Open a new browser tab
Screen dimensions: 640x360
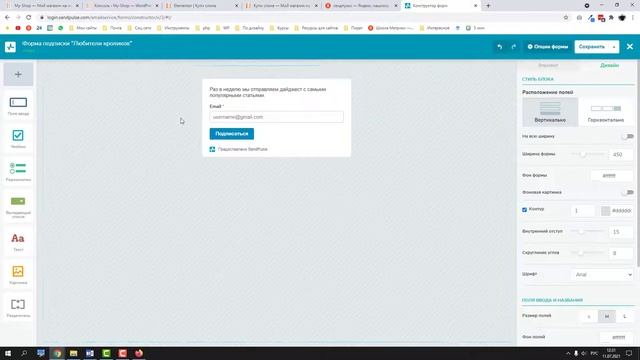(x=488, y=6)
